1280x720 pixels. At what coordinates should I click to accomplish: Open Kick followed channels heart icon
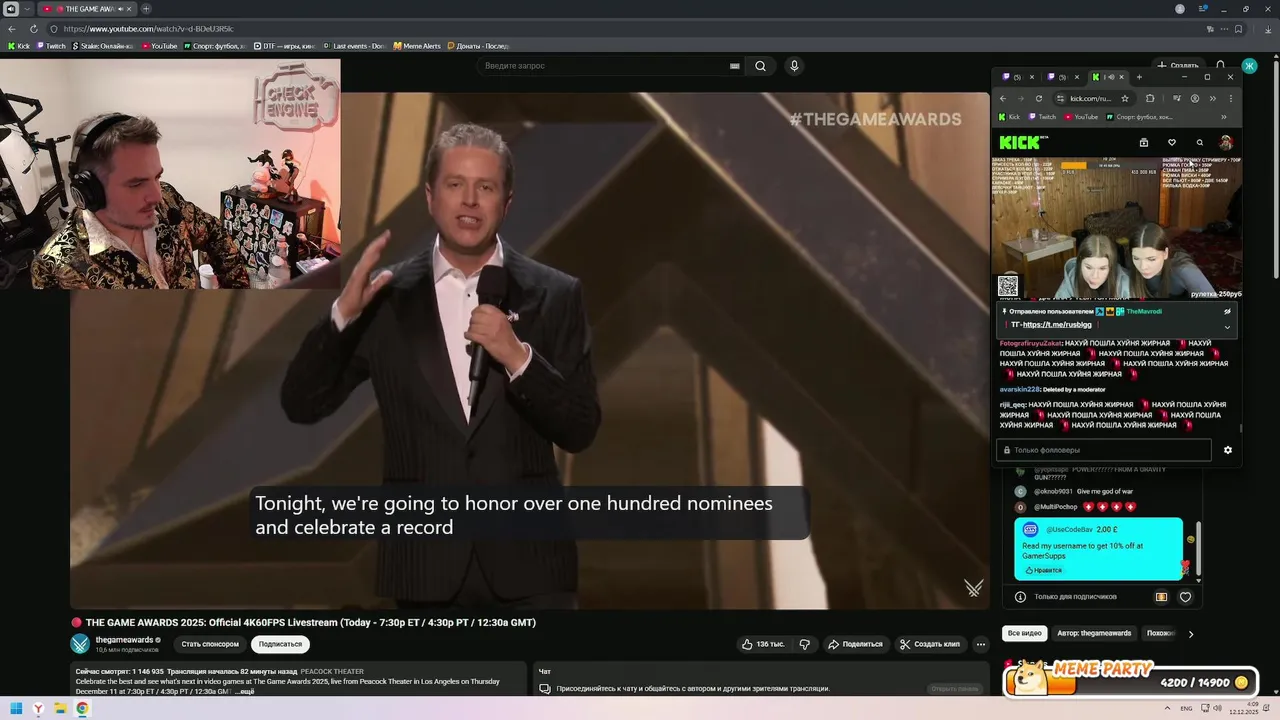coord(1172,142)
